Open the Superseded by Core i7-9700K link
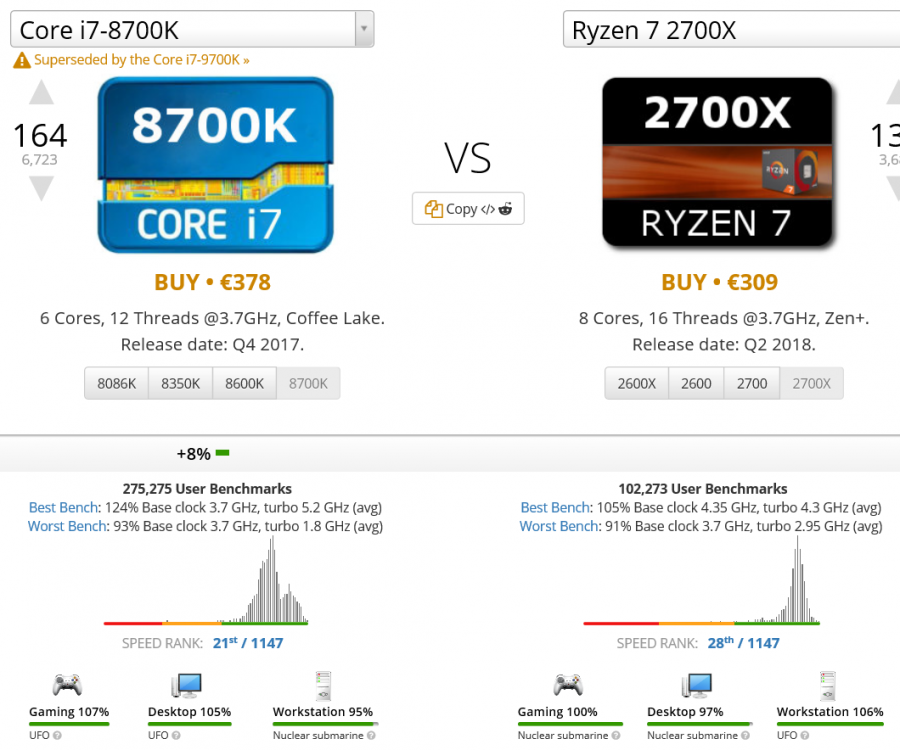 tap(142, 60)
